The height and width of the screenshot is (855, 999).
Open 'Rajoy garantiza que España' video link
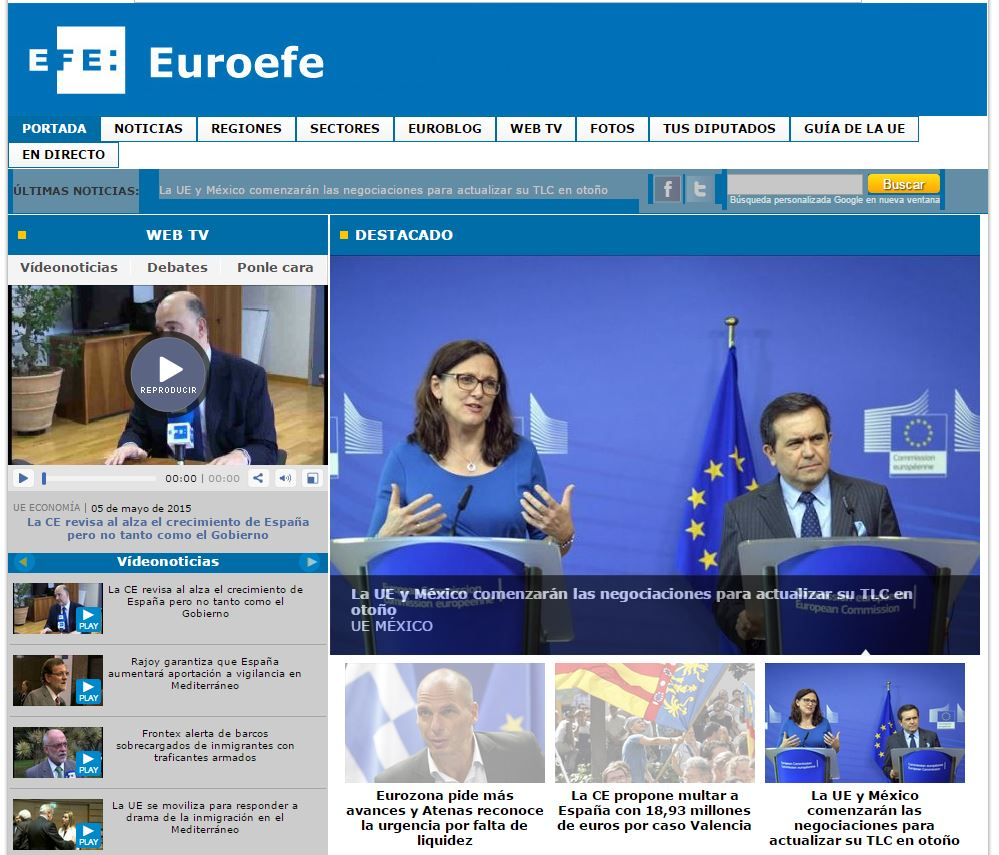click(x=205, y=673)
